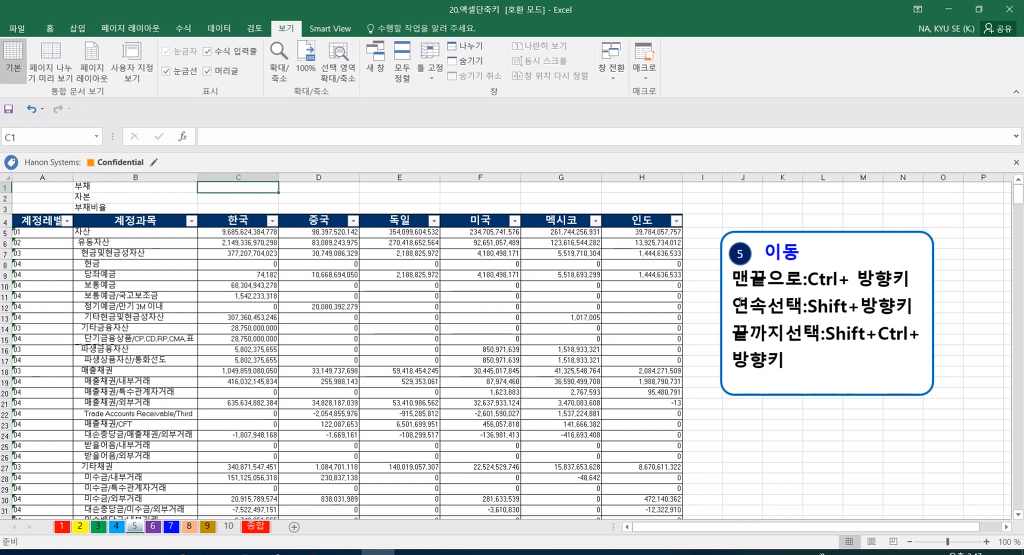Open the 한국 column filter dropdown
The height and width of the screenshot is (555, 1024).
(272, 220)
